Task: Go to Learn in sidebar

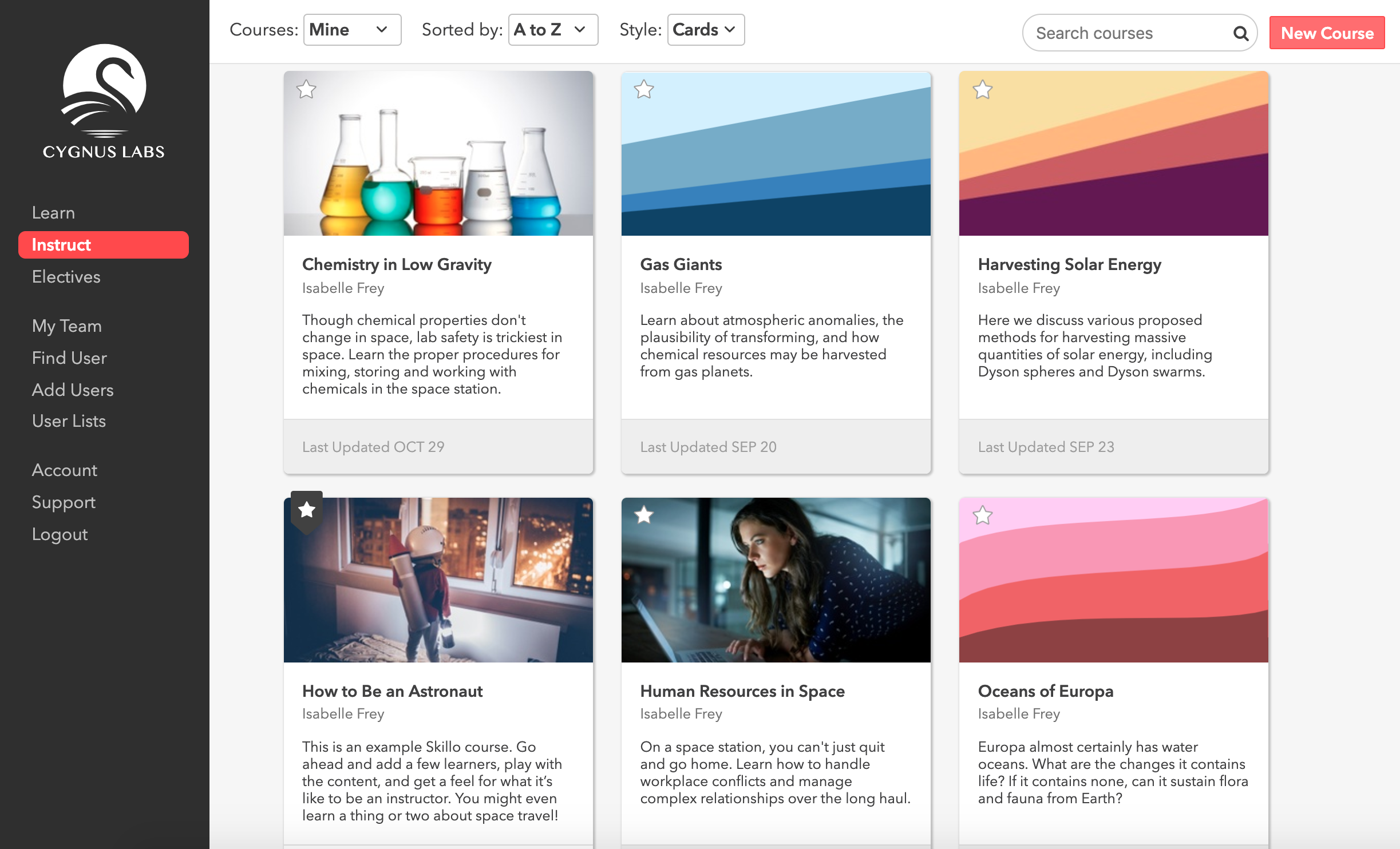Action: click(x=53, y=213)
